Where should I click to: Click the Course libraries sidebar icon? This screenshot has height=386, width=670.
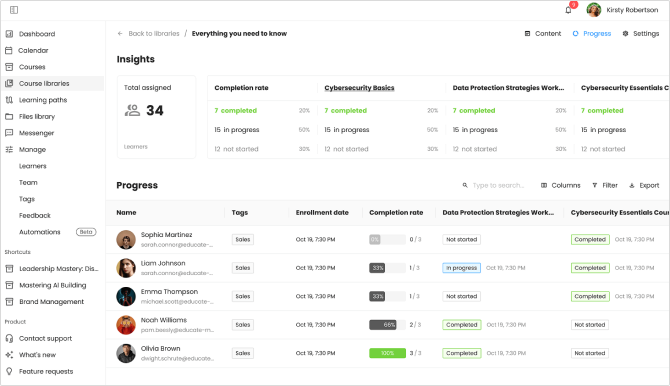(x=9, y=83)
